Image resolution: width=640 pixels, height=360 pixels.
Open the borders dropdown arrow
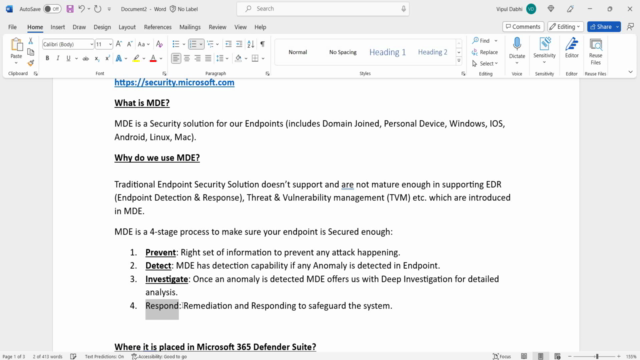point(263,59)
